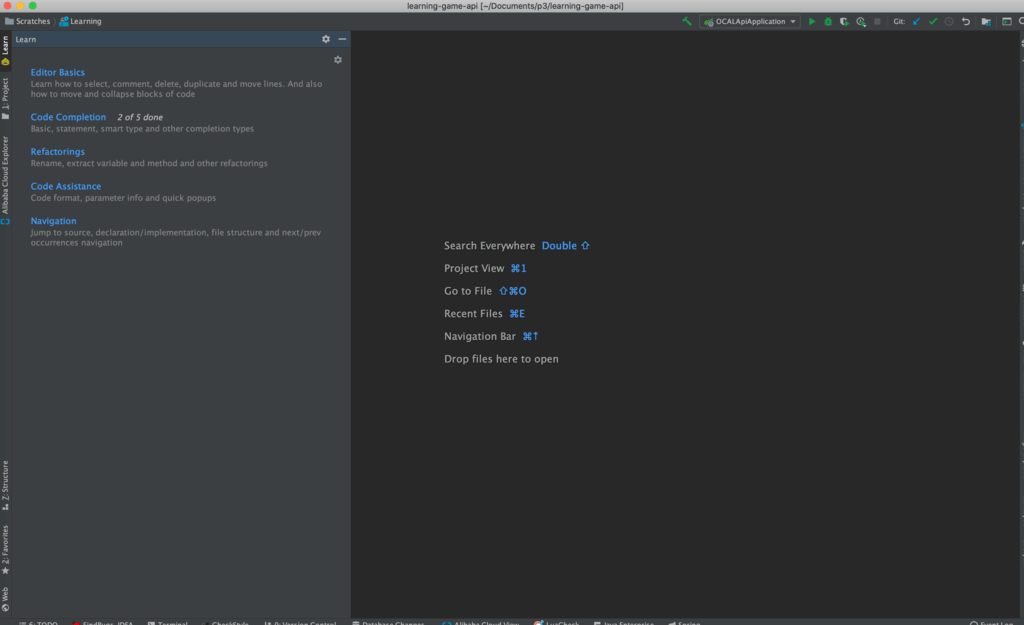Screen dimensions: 1024x625
Task: Open the Refactorings lessons
Action: (x=57, y=151)
